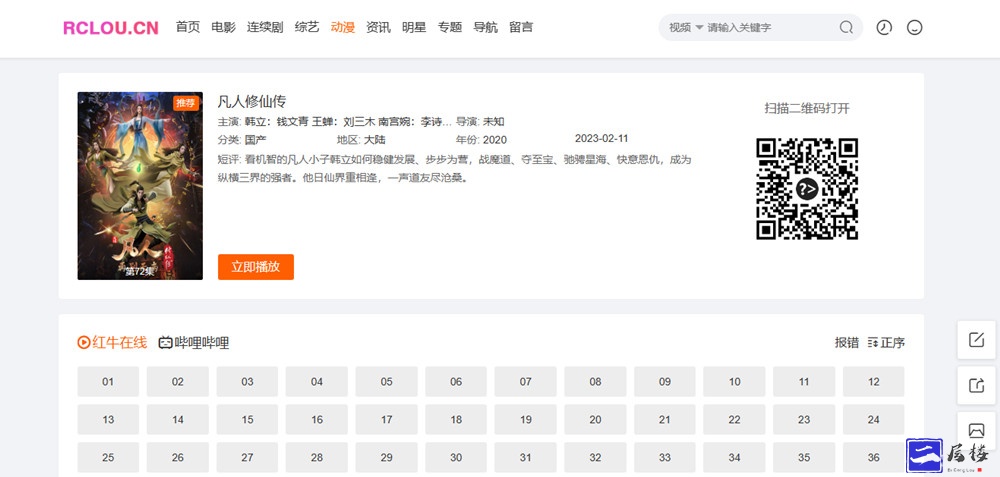
Task: Click the user profile smiley icon
Action: tap(914, 28)
